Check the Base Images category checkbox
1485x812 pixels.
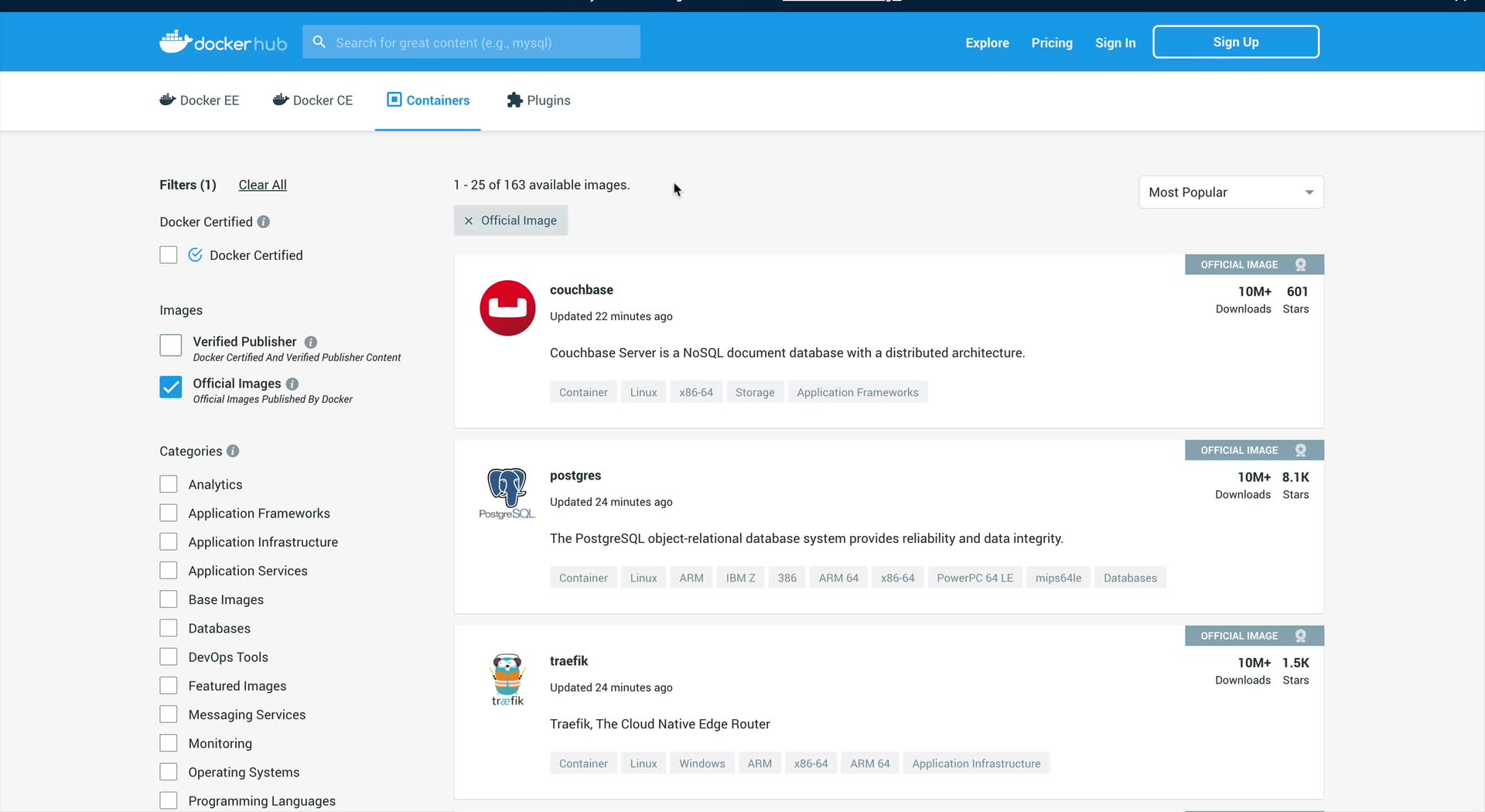[x=169, y=599]
